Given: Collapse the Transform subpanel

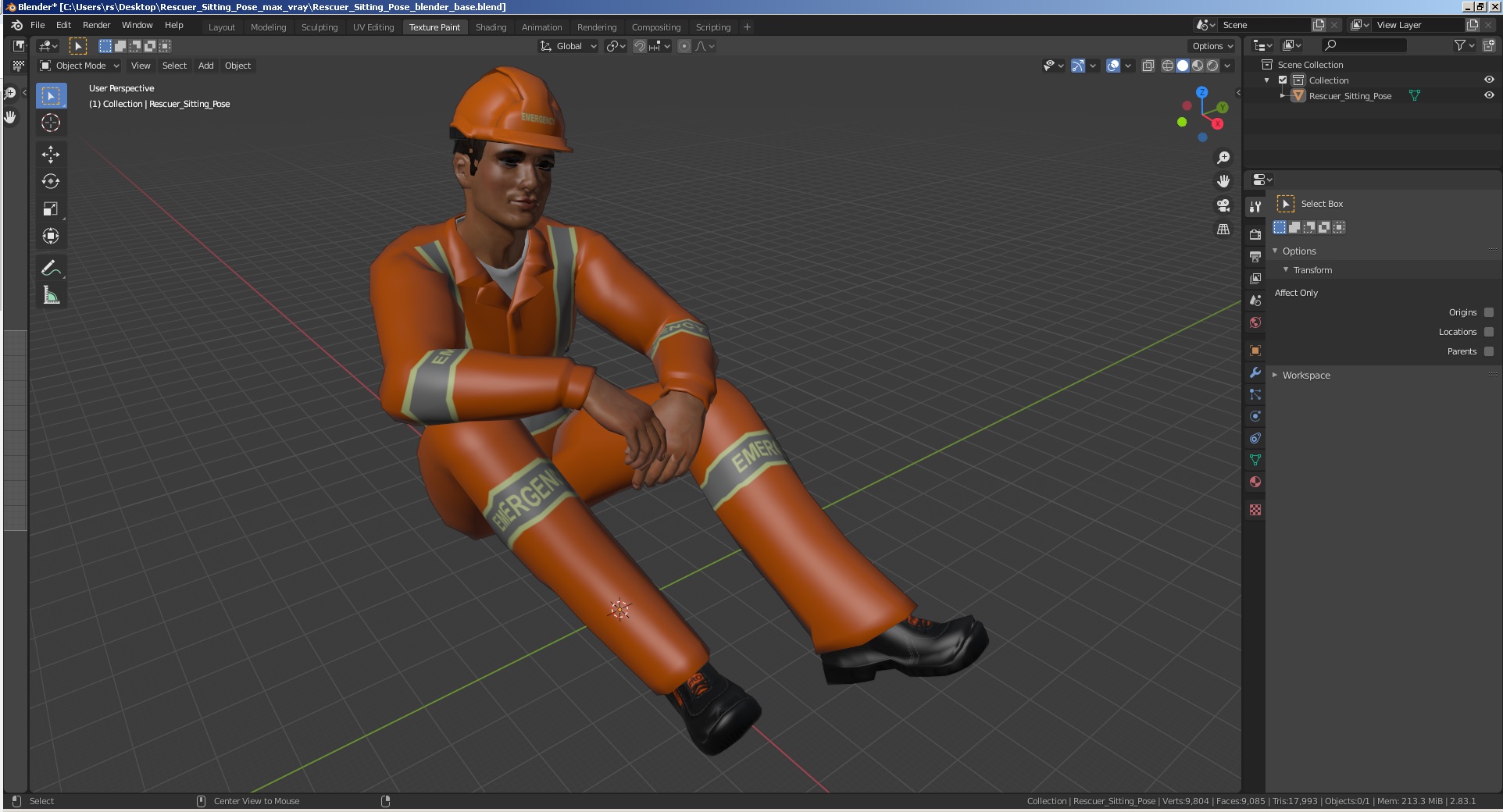Looking at the screenshot, I should [x=1286, y=269].
